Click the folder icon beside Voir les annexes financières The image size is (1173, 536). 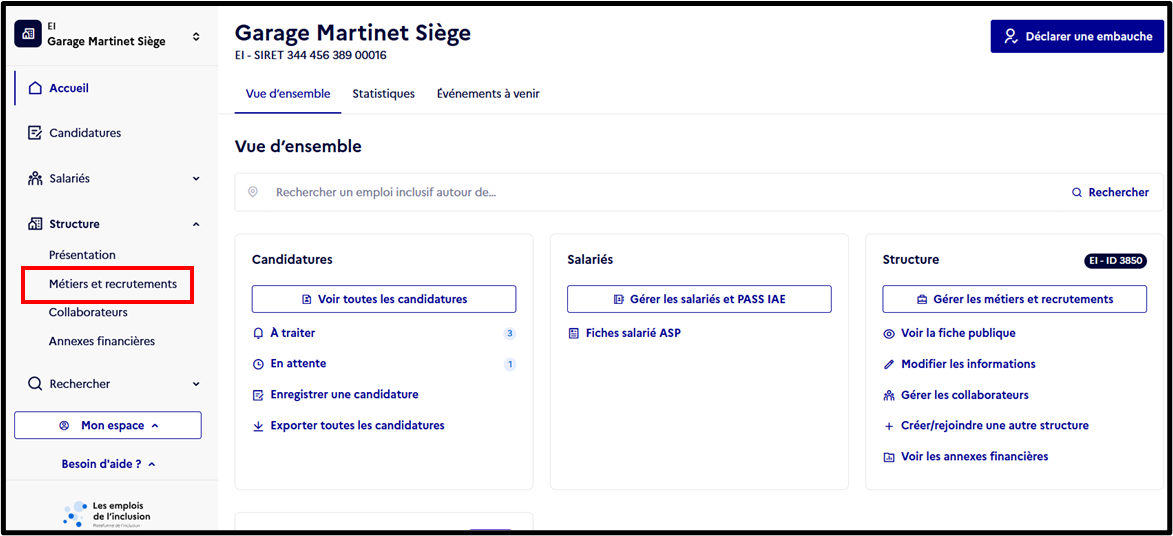click(889, 457)
